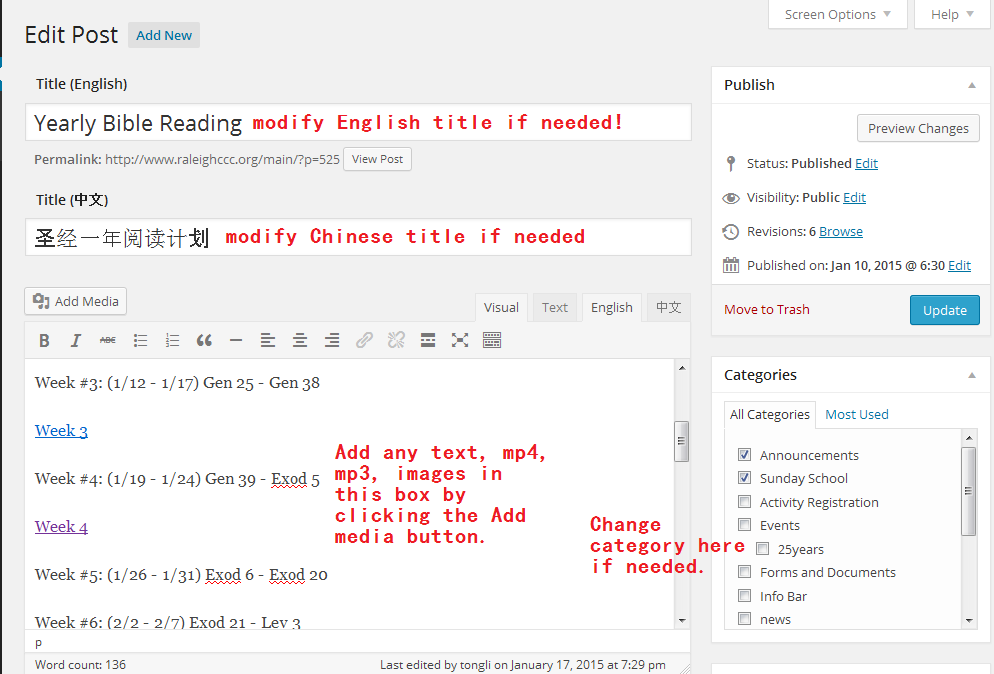Edit the post Visibility

pos(854,198)
